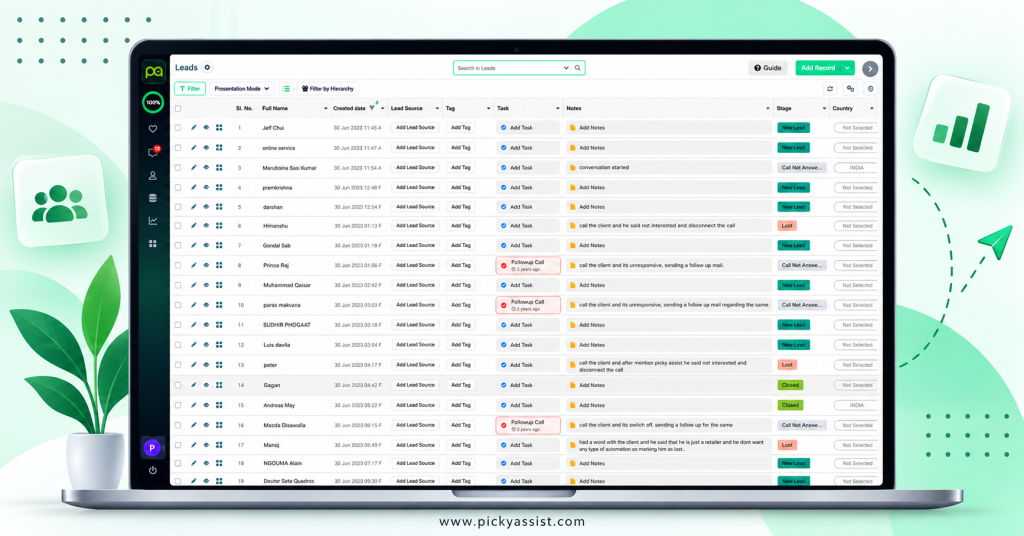Open the dropdown arrow beside Add Record
This screenshot has height=536, width=1024.
click(x=848, y=68)
